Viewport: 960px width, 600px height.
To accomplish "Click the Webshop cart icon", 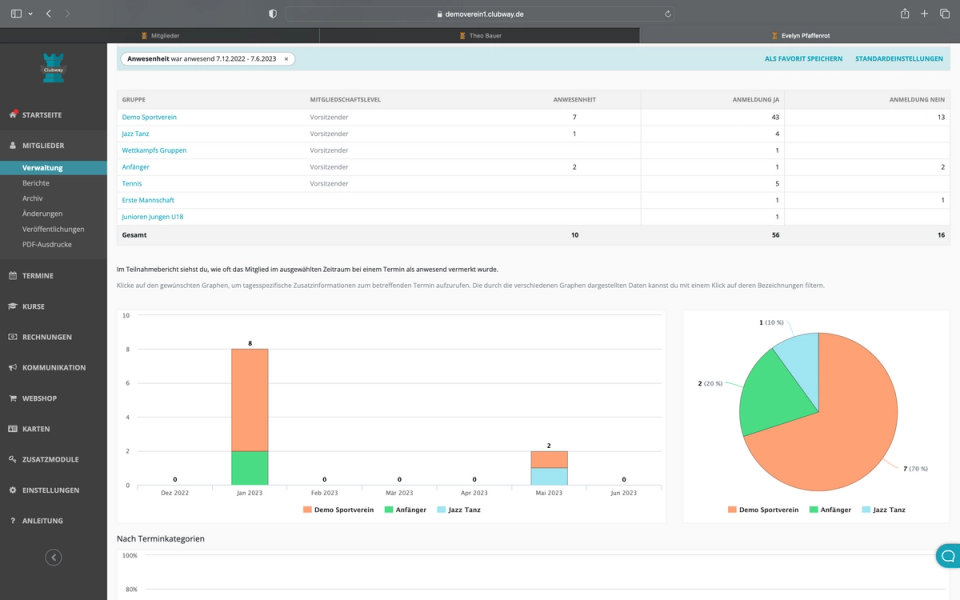I will coord(13,398).
